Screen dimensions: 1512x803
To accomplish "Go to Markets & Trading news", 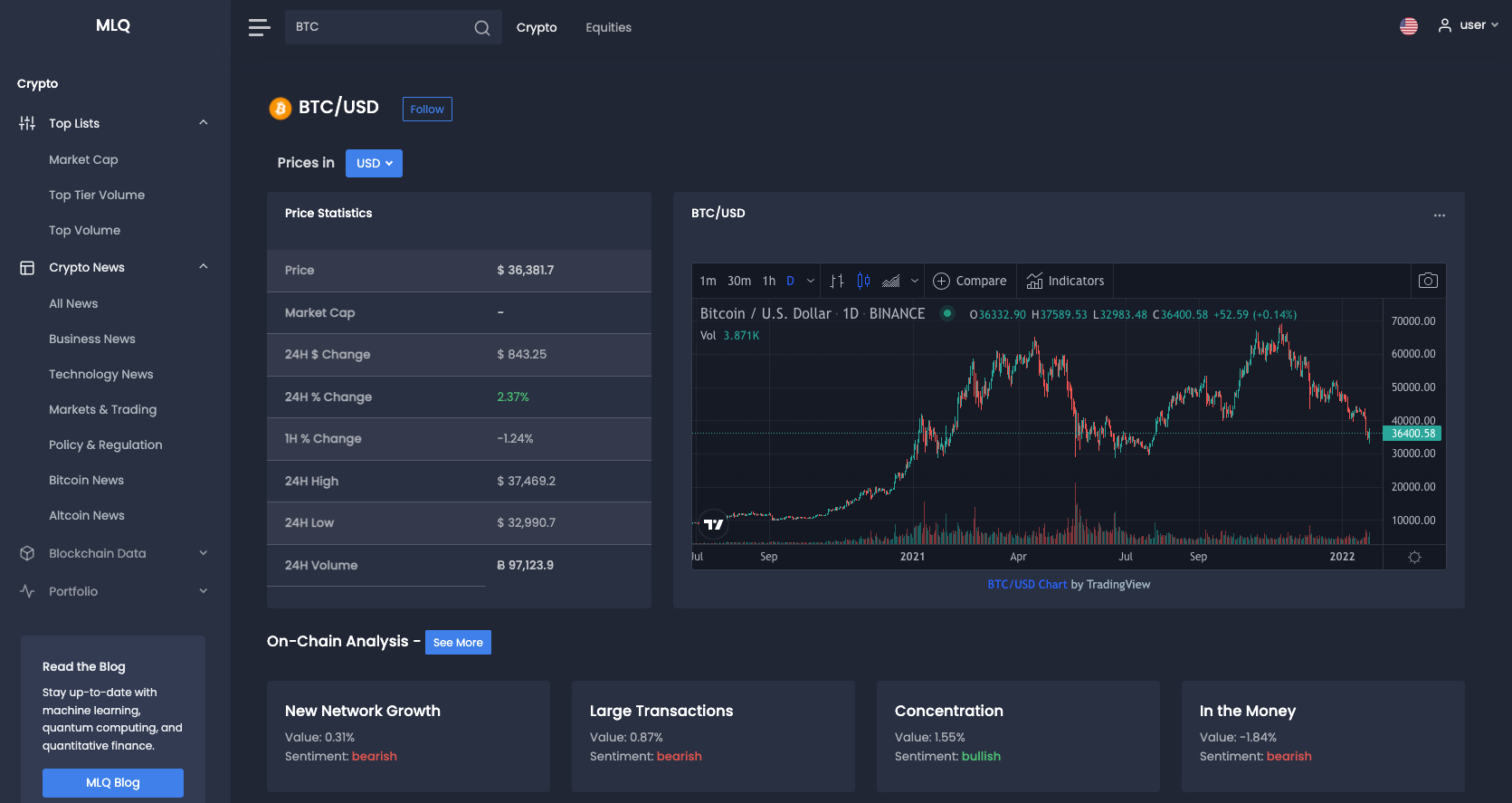I will click(x=103, y=409).
